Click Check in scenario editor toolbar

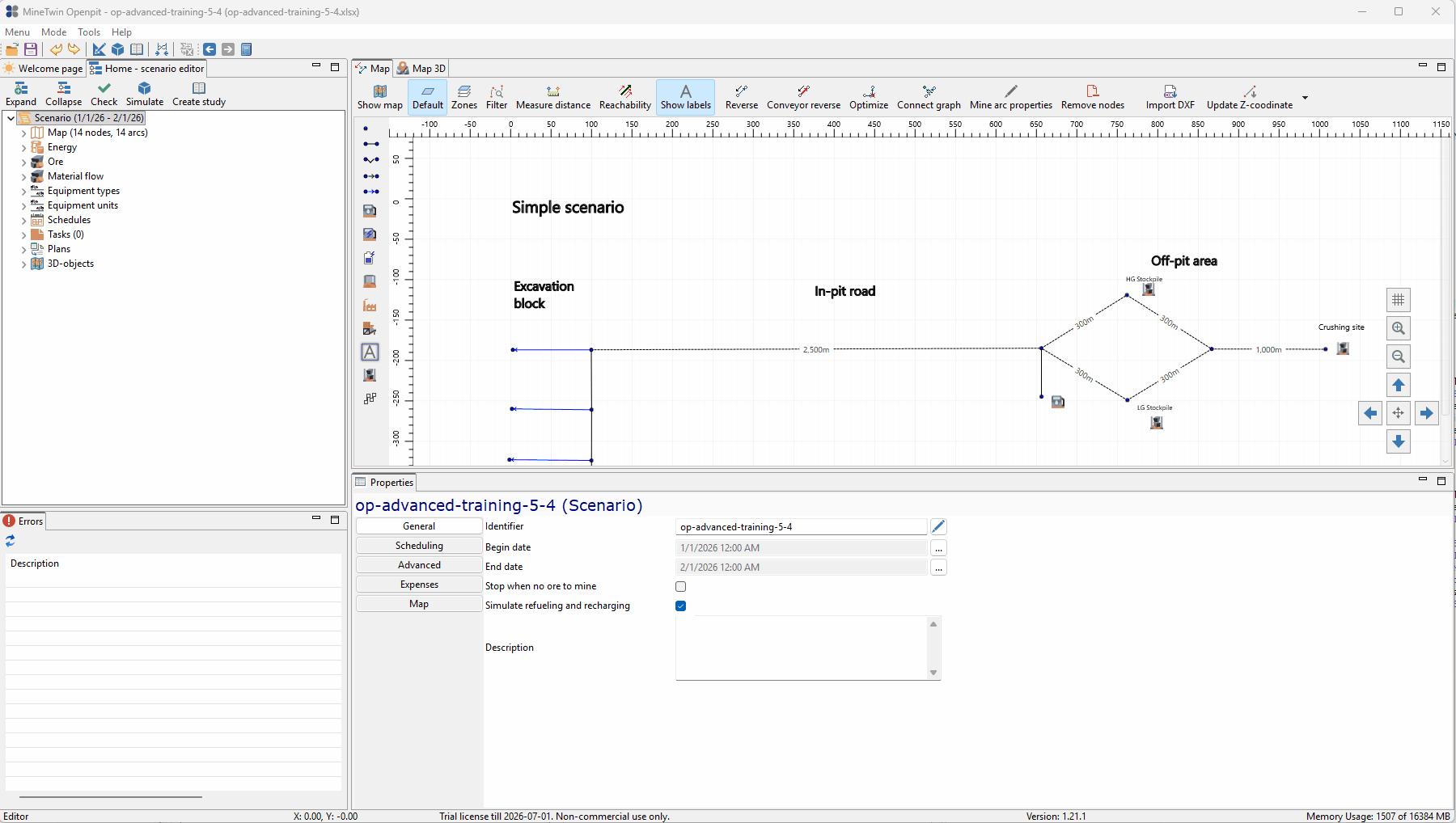[104, 94]
